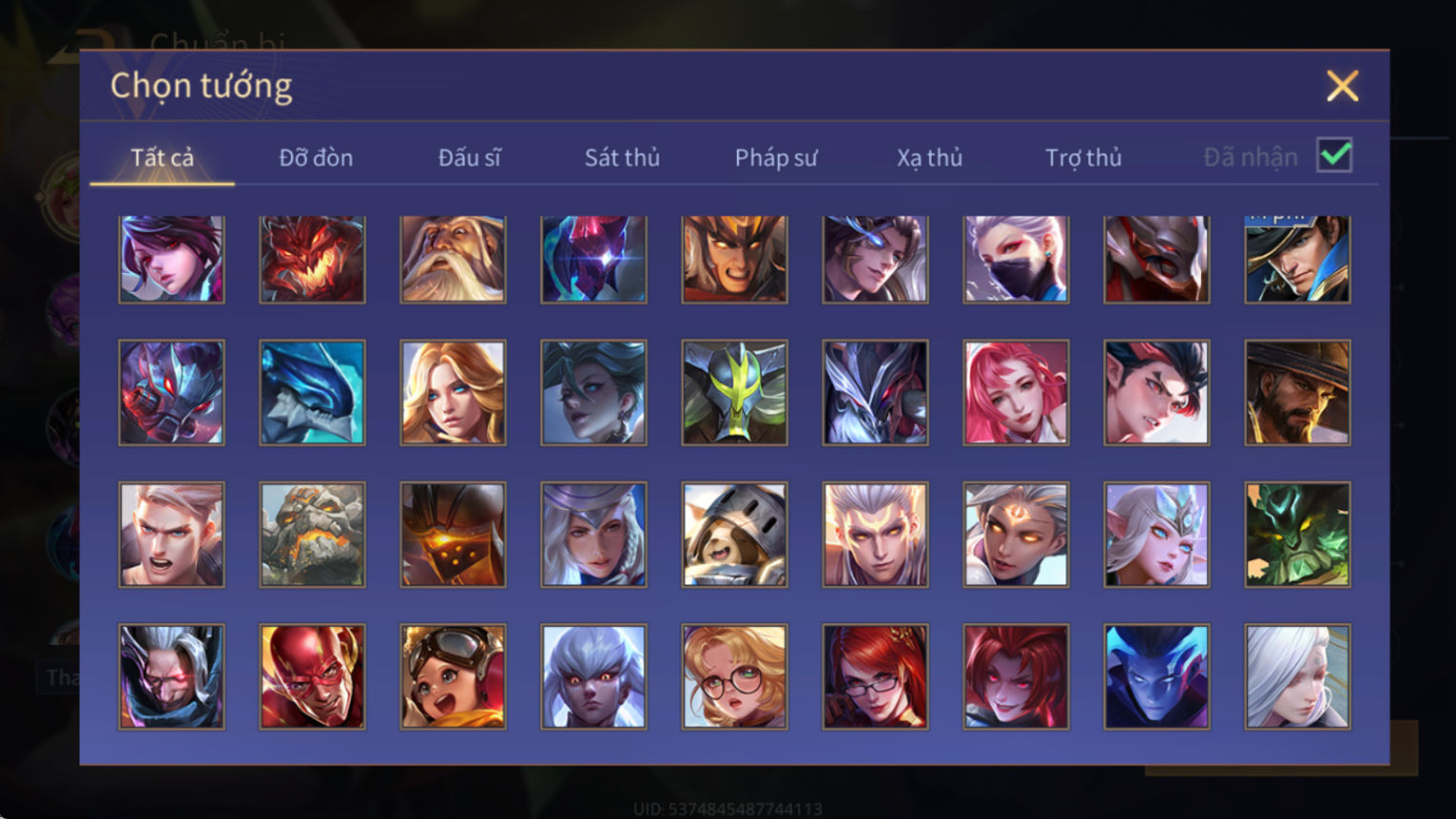Filter heroes by Pháp sư tab
1456x819 pixels.
[x=776, y=157]
